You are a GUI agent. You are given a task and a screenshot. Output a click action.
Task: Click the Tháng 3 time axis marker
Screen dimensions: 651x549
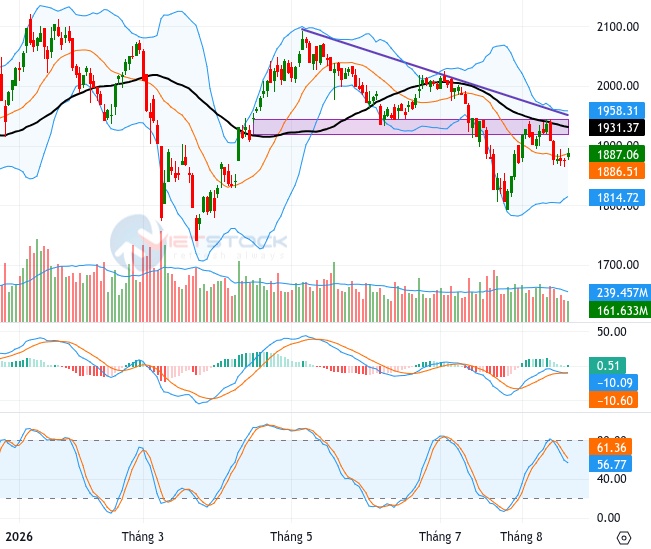pos(143,537)
